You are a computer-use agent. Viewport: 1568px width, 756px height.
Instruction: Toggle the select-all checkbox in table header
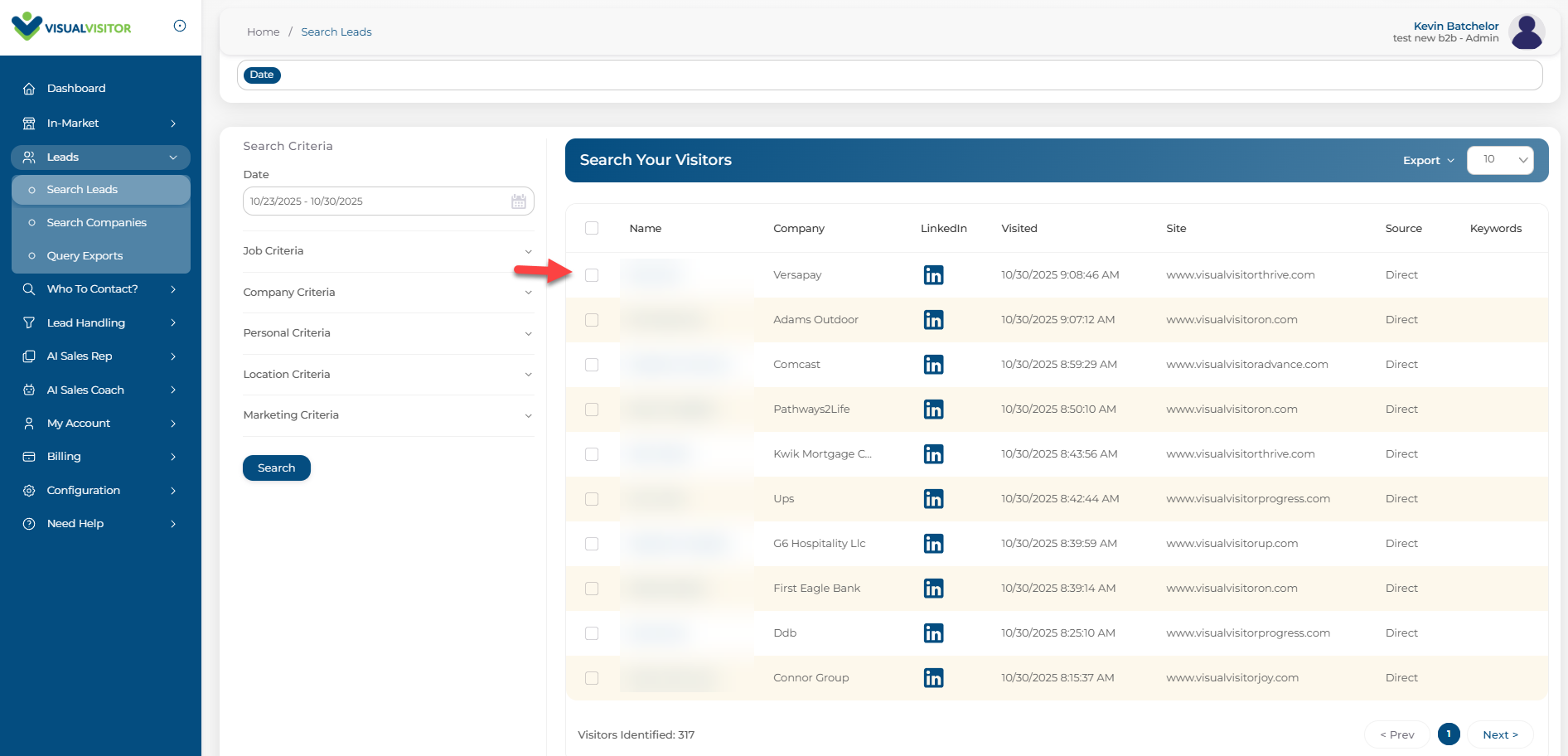[592, 228]
